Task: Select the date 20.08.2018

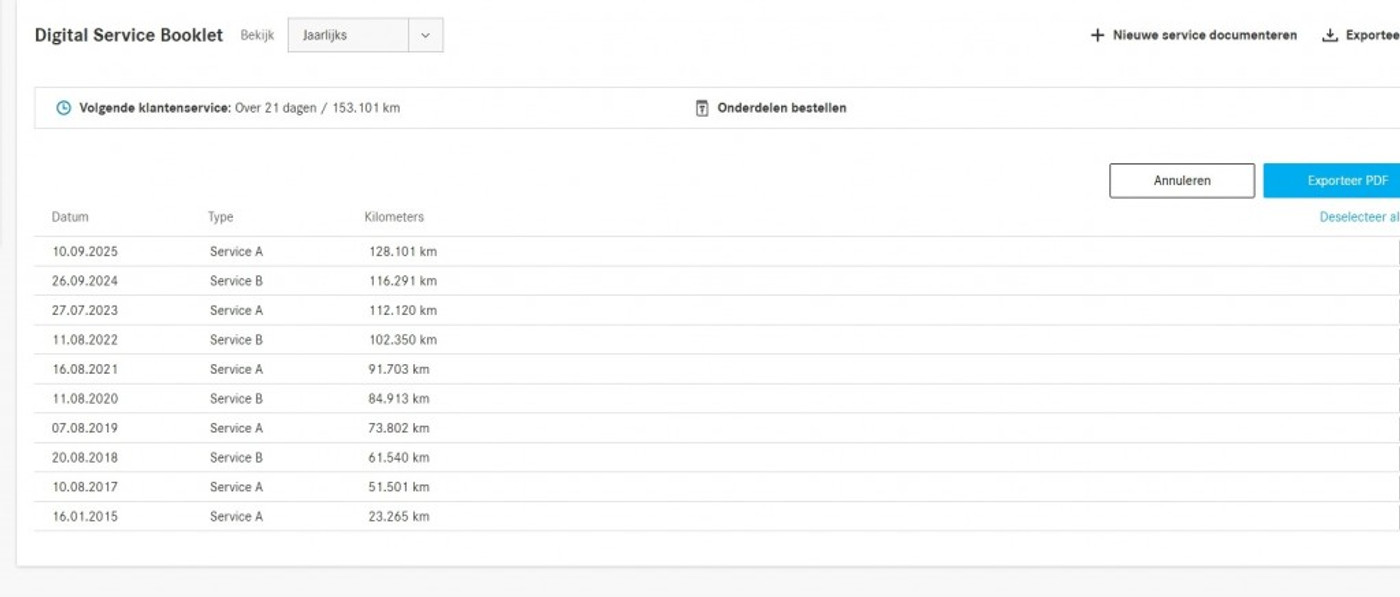Action: (x=85, y=458)
